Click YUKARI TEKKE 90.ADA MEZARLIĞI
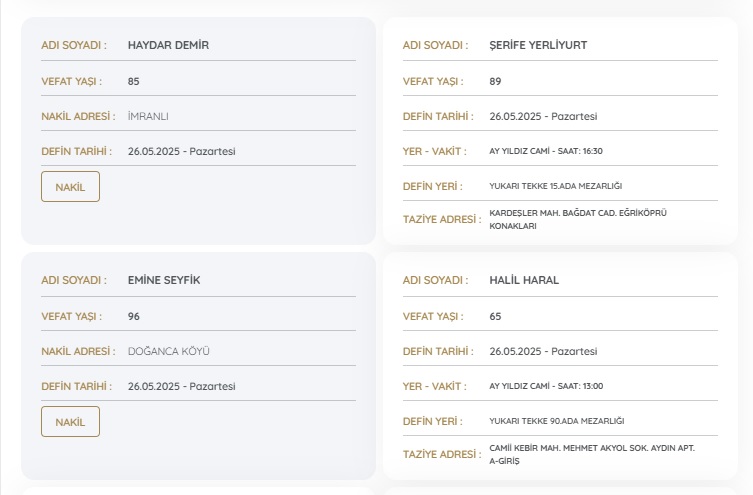Viewport: 753px width, 495px height. pos(557,421)
